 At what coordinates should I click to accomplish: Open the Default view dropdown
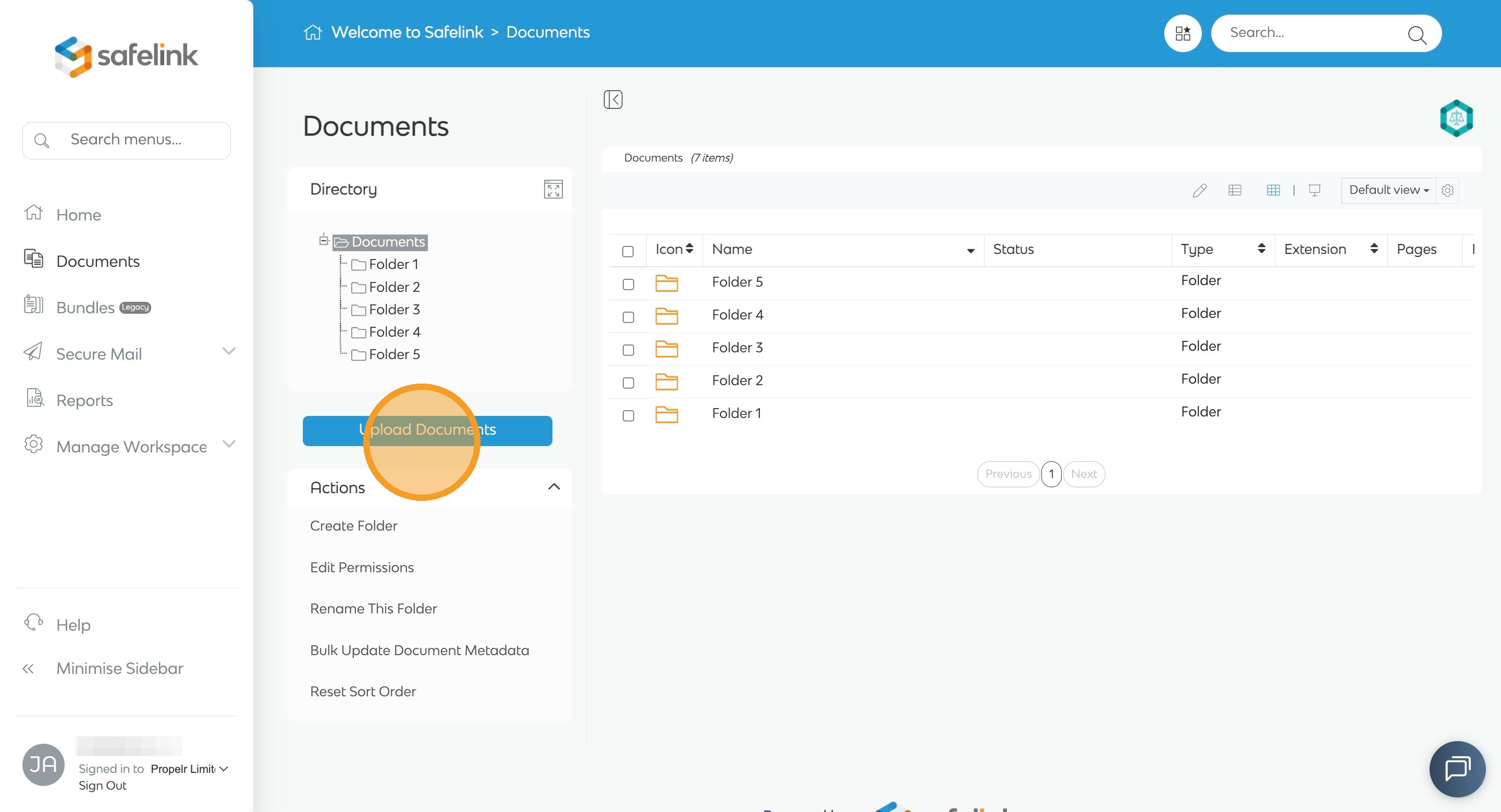pos(1388,190)
